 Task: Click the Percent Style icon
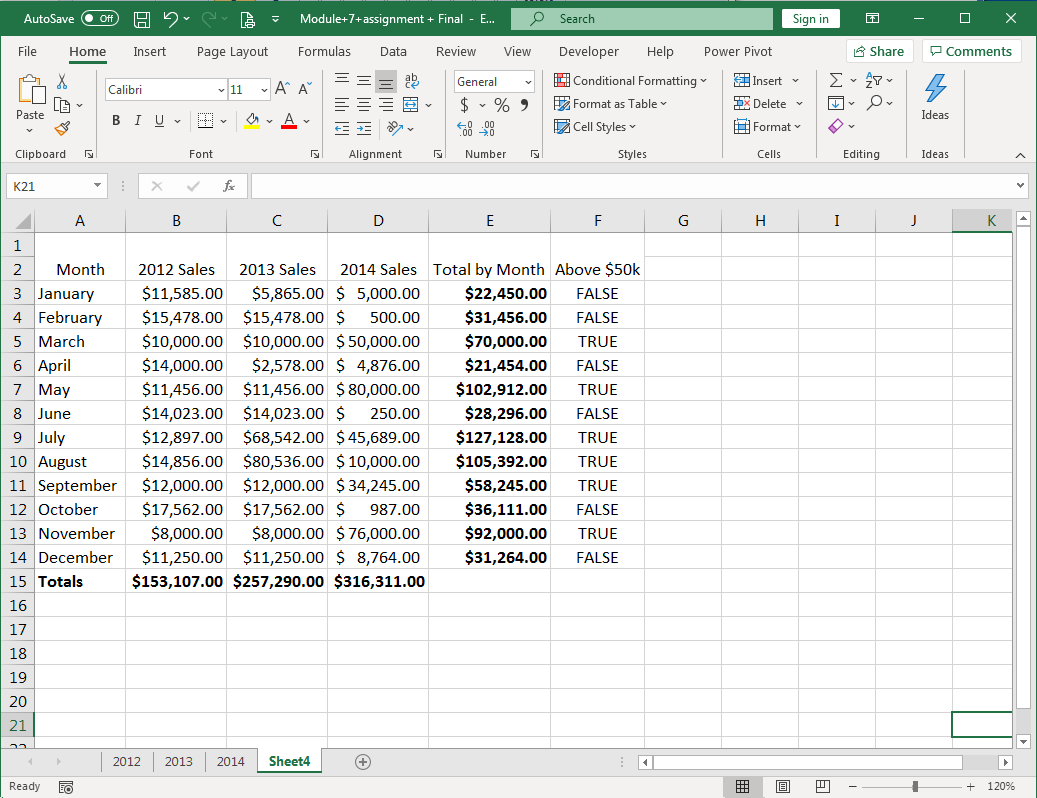pyautogui.click(x=500, y=104)
